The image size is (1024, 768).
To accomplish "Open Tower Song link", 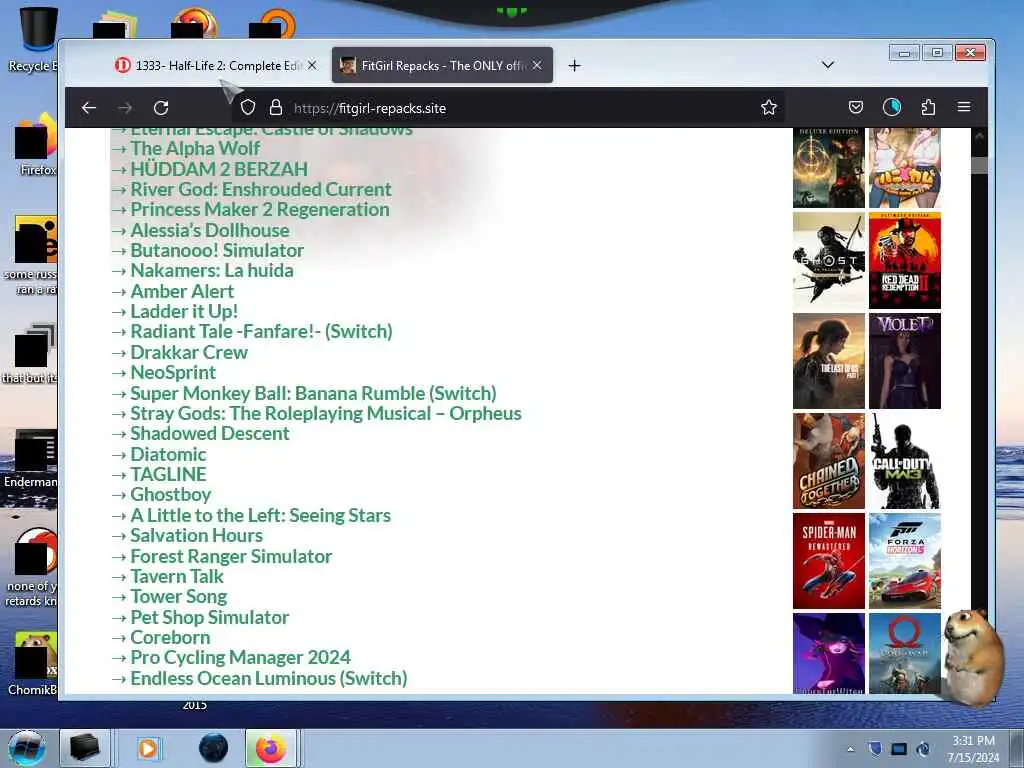I will coord(178,597).
